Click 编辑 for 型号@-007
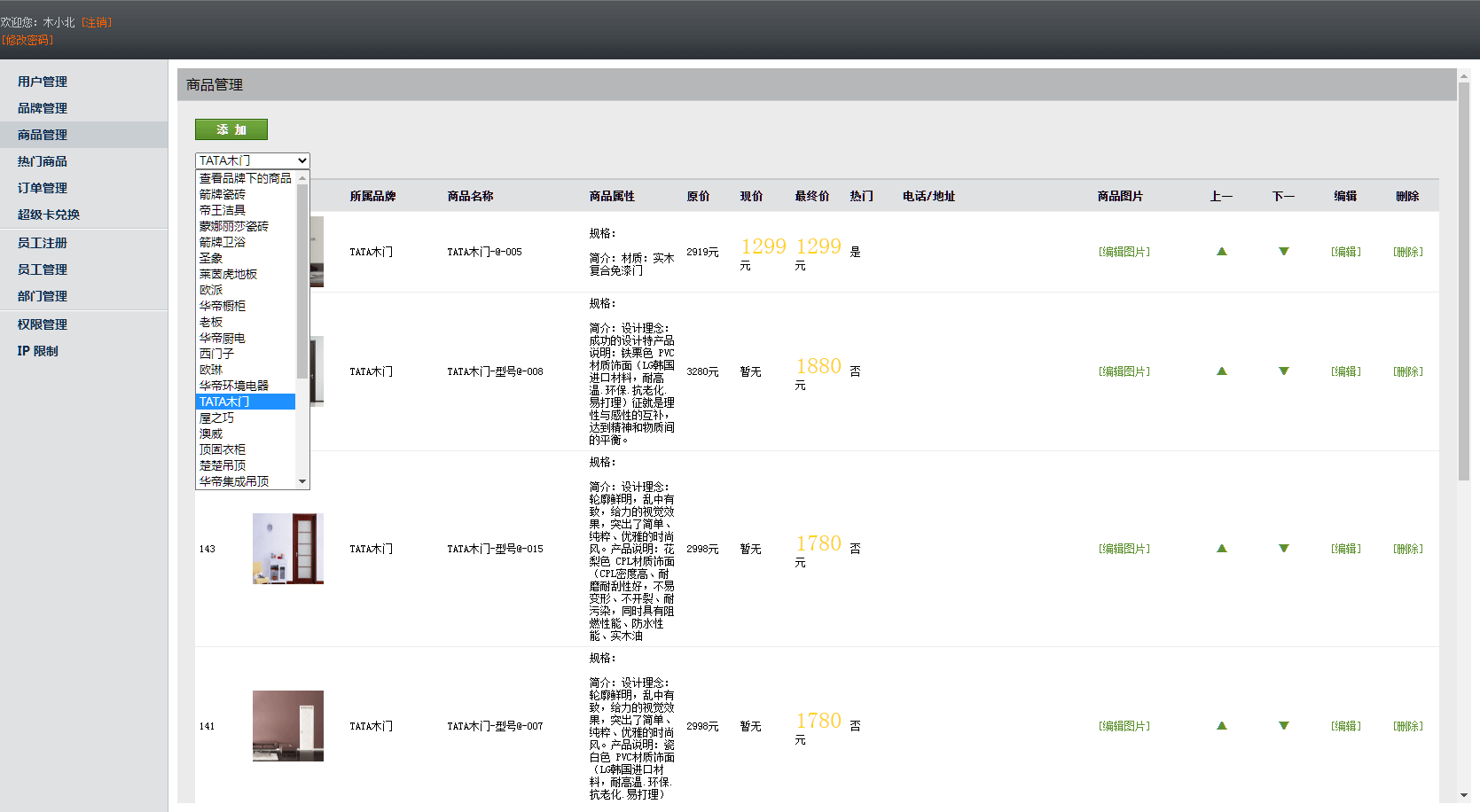The image size is (1480, 812). (x=1345, y=726)
